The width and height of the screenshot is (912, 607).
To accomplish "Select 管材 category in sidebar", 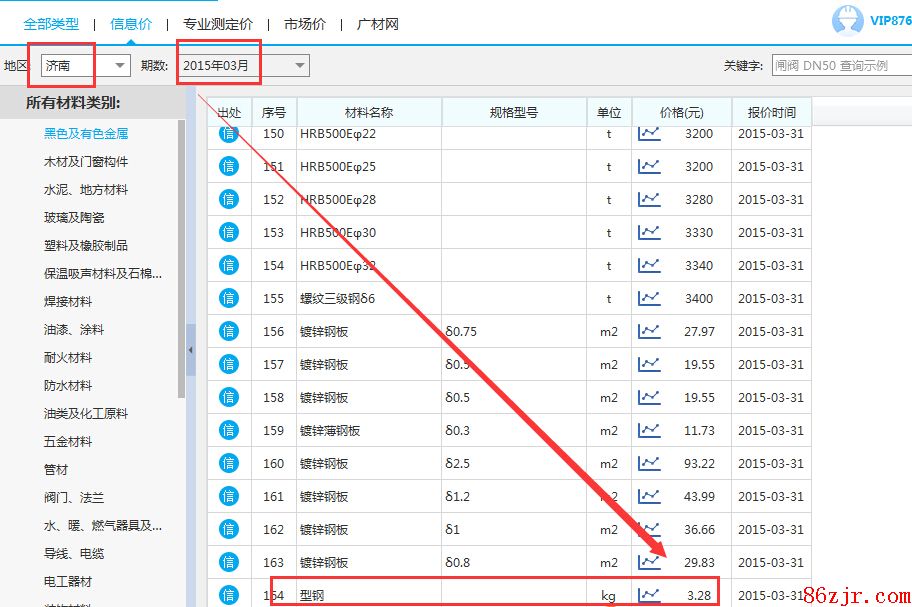I will (56, 469).
